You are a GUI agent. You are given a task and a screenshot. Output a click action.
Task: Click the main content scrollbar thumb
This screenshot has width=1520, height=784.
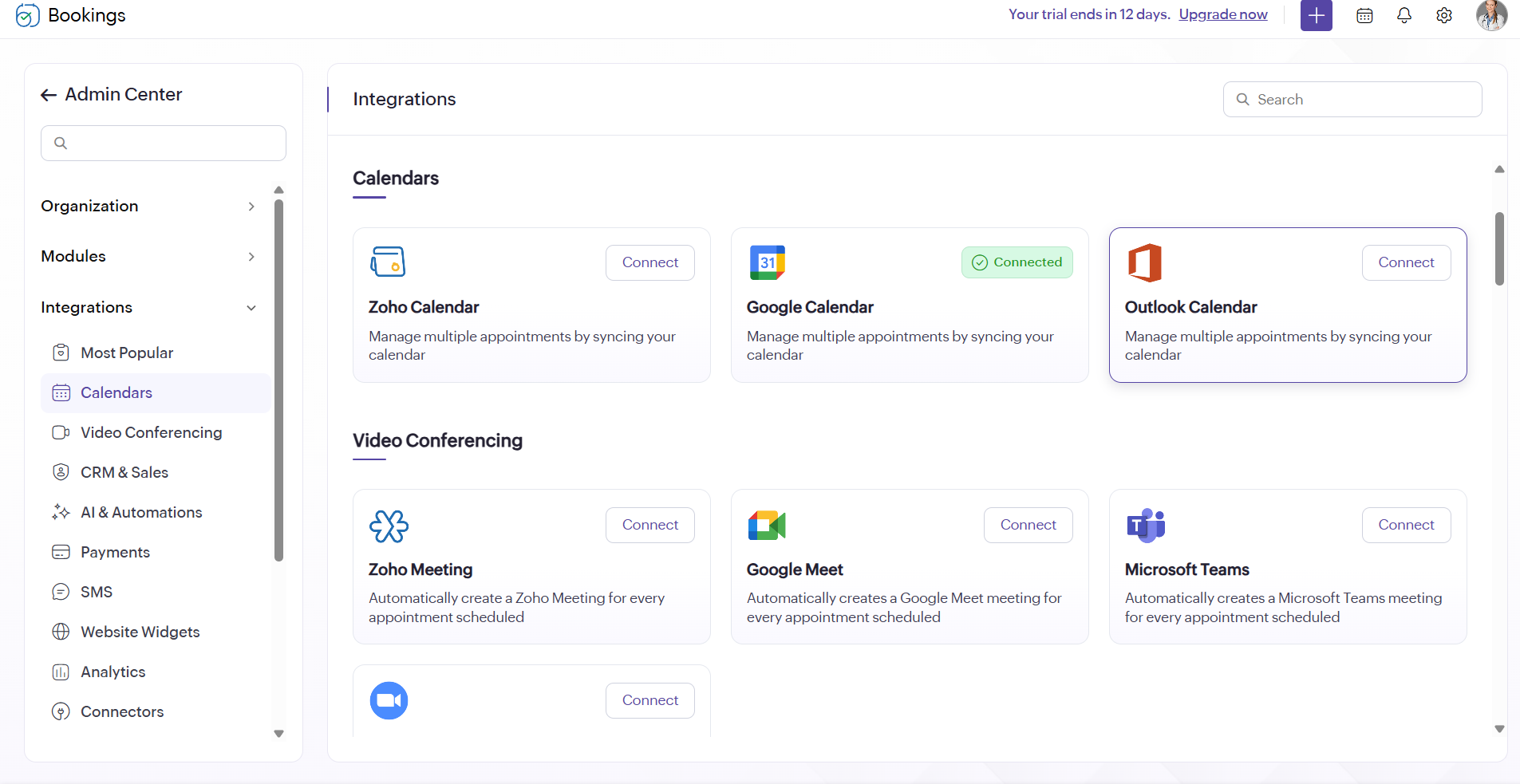coord(1500,248)
